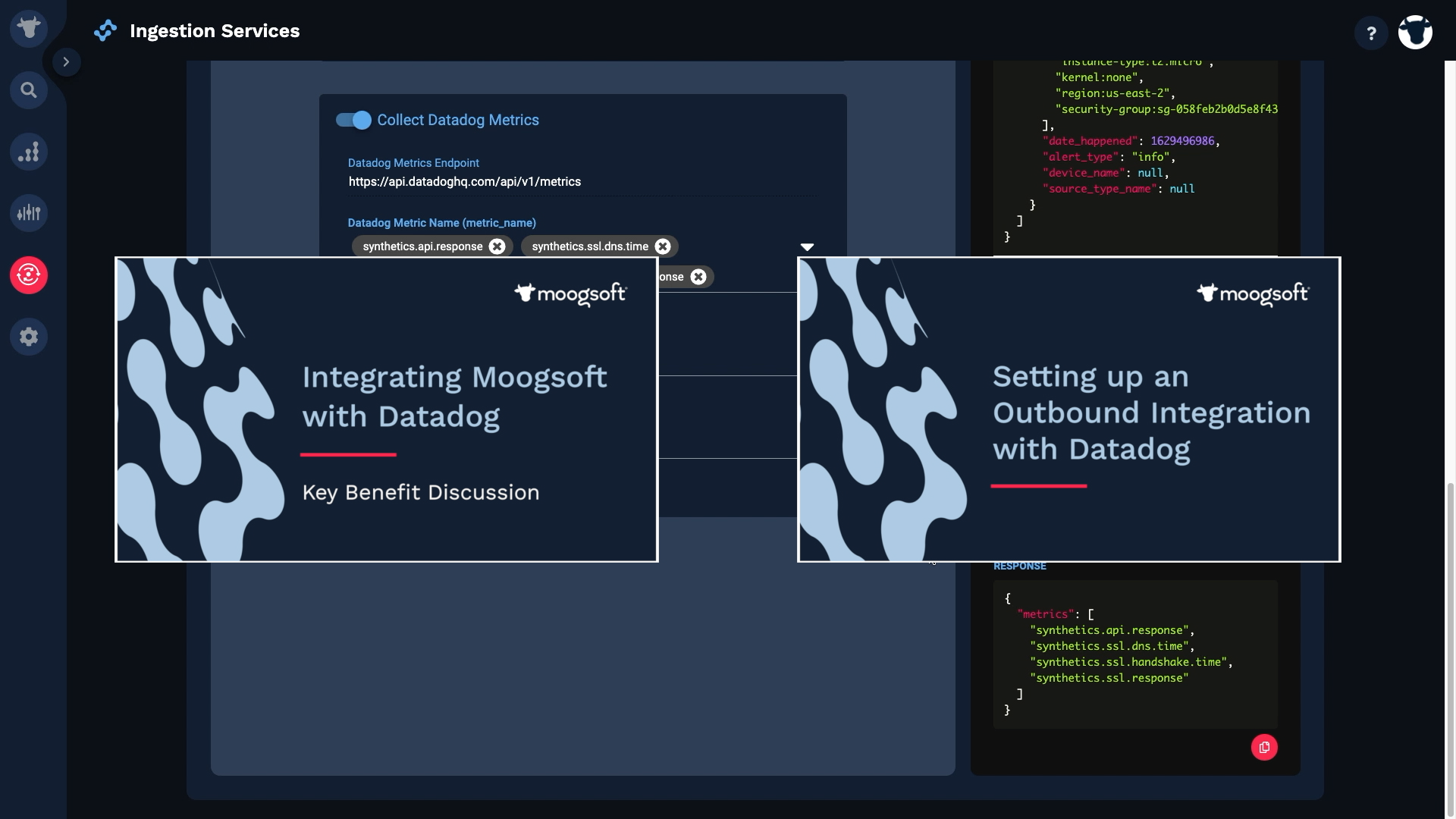The height and width of the screenshot is (819, 1456).
Task: Open the Integrating Moogsoft with Datadog thumbnail
Action: 387,409
